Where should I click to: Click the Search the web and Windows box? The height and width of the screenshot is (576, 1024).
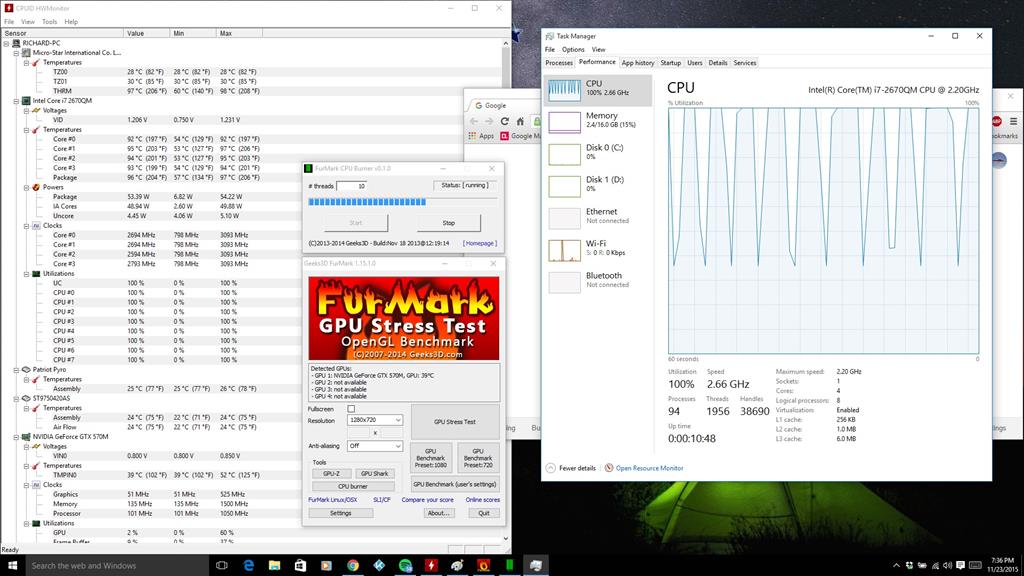(117, 566)
